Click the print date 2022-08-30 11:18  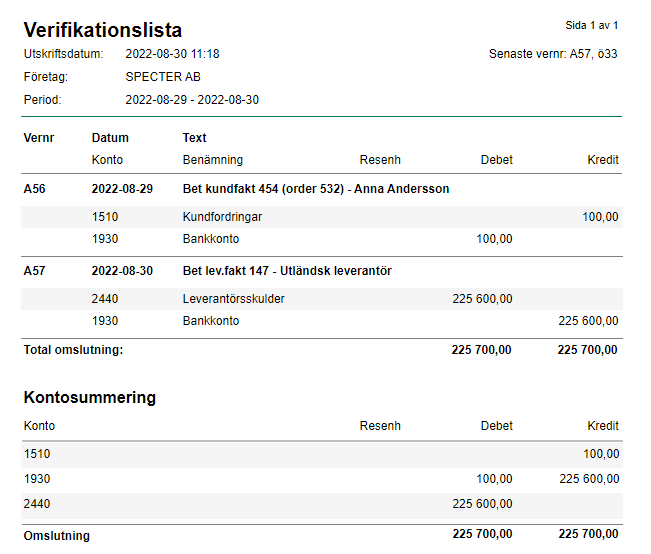click(x=173, y=54)
